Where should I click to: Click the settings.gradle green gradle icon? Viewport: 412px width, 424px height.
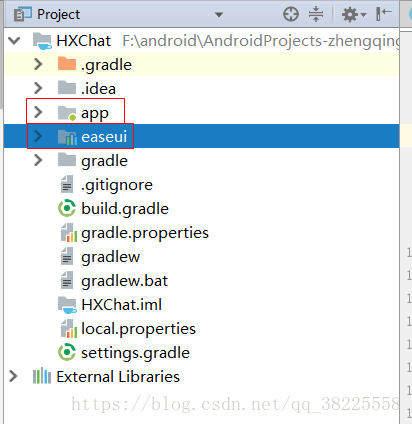point(67,352)
